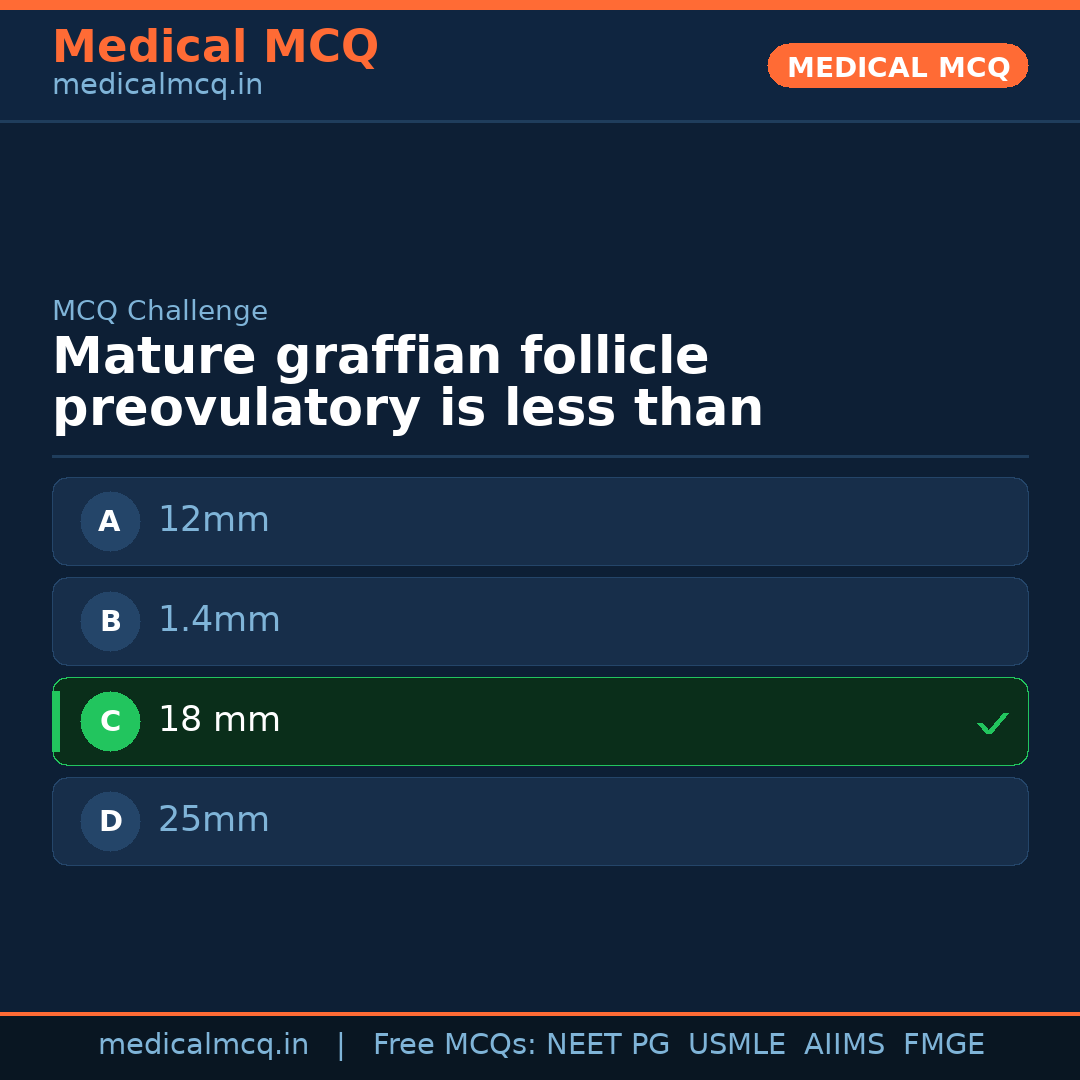The image size is (1080, 1080).
Task: Click the letter D circle icon
Action: click(110, 821)
